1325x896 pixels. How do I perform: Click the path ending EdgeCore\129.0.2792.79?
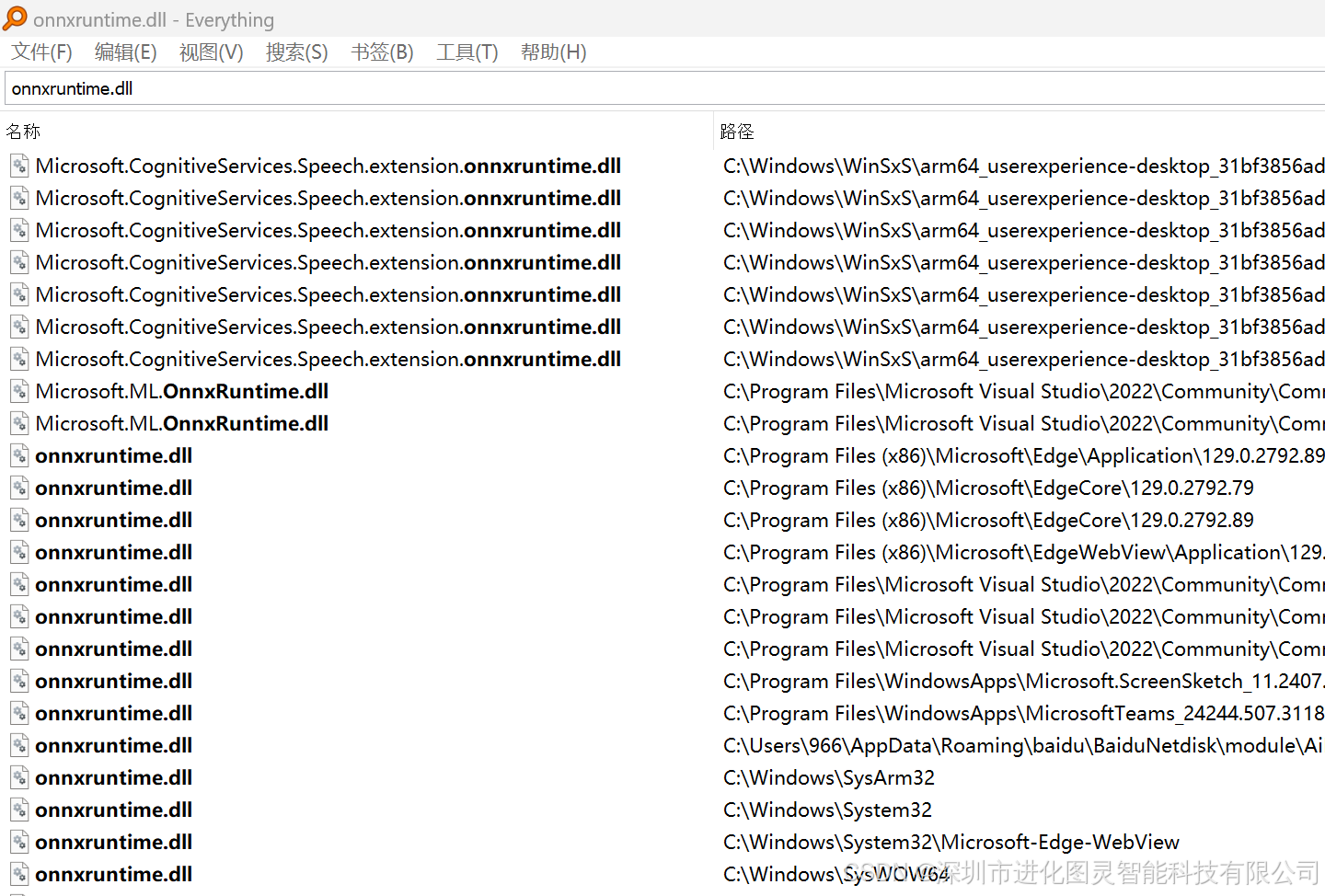pos(989,488)
